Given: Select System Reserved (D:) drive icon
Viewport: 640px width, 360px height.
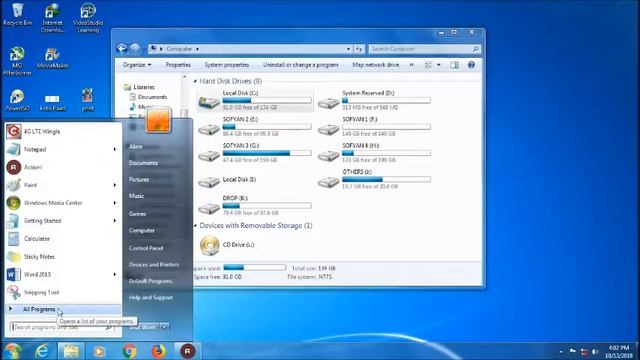Looking at the screenshot, I should (x=328, y=102).
